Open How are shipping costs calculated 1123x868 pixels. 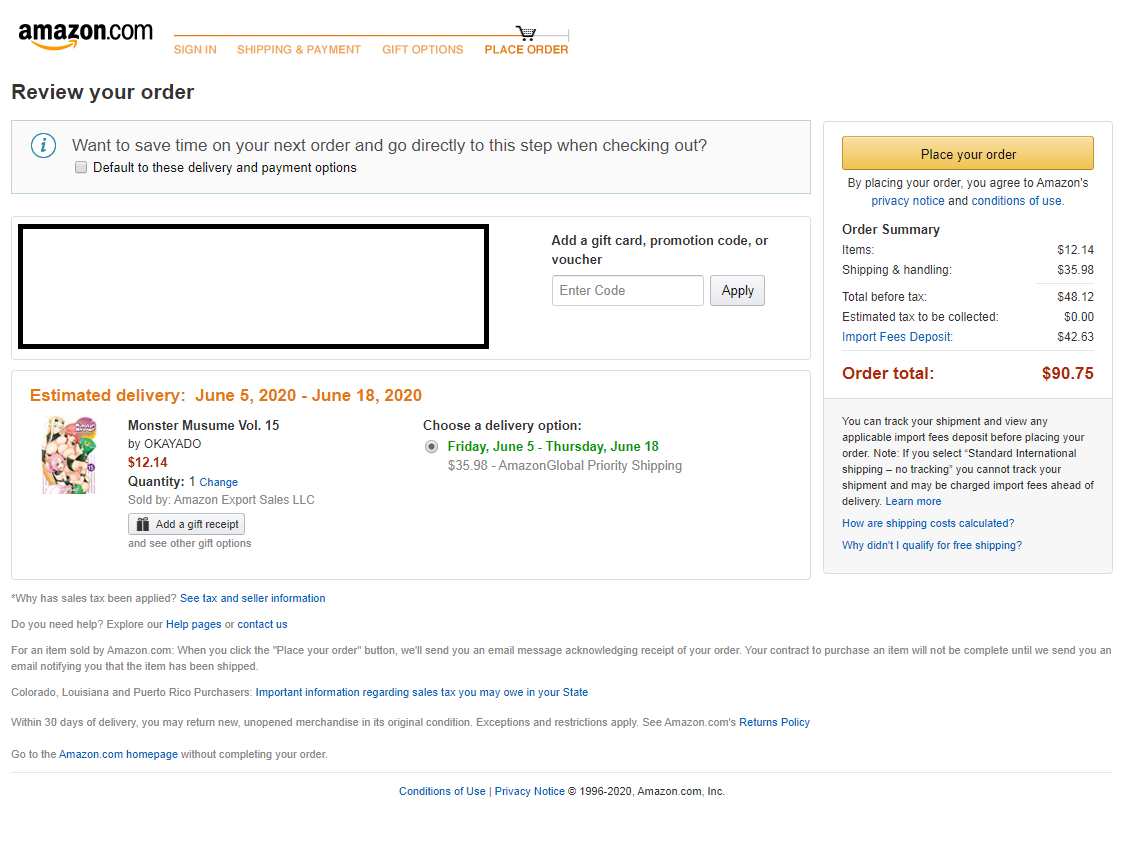point(927,523)
